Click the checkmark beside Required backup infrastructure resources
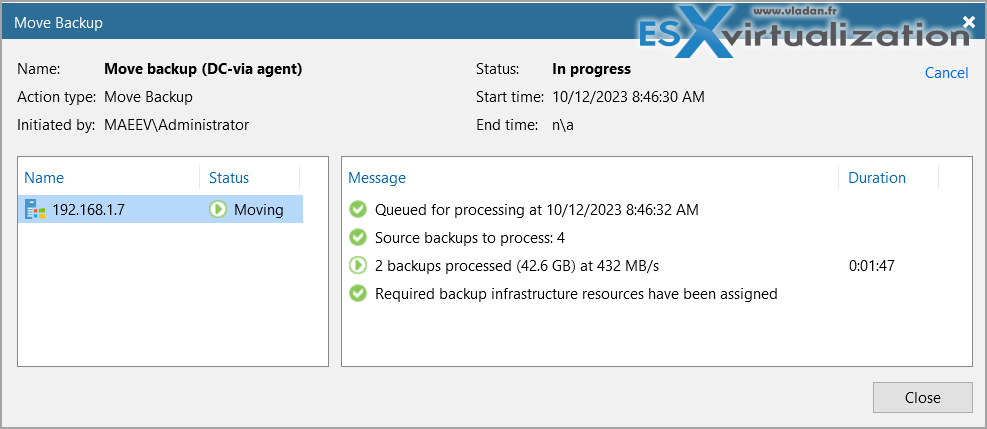 (358, 294)
